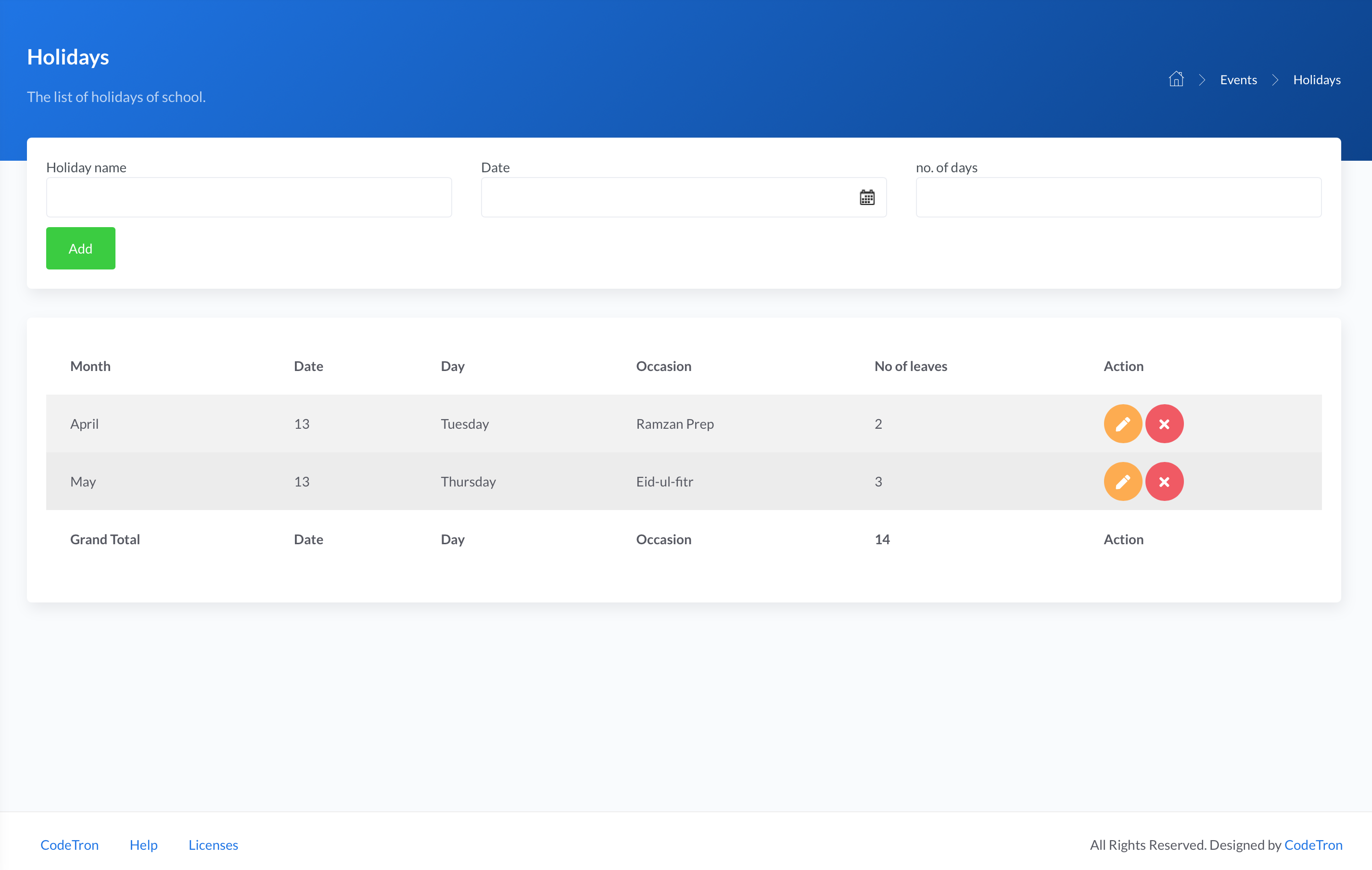Image resolution: width=1372 pixels, height=870 pixels.
Task: Click Designed by CodeTron link
Action: (1313, 844)
